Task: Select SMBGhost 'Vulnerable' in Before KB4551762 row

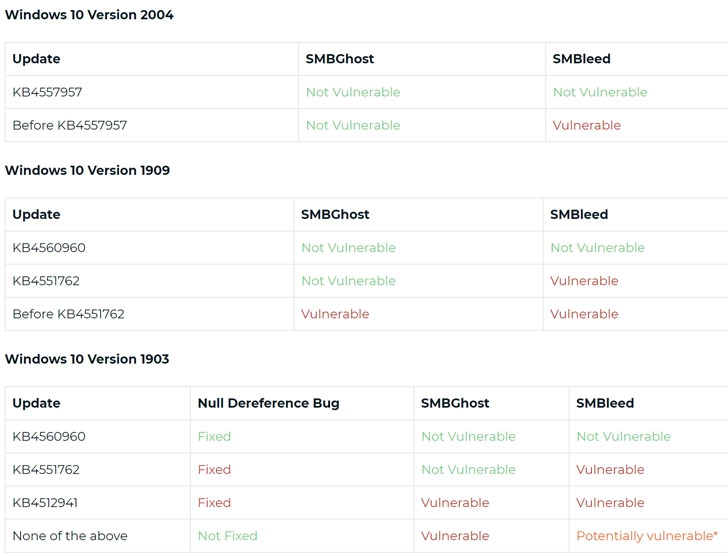Action: [335, 314]
